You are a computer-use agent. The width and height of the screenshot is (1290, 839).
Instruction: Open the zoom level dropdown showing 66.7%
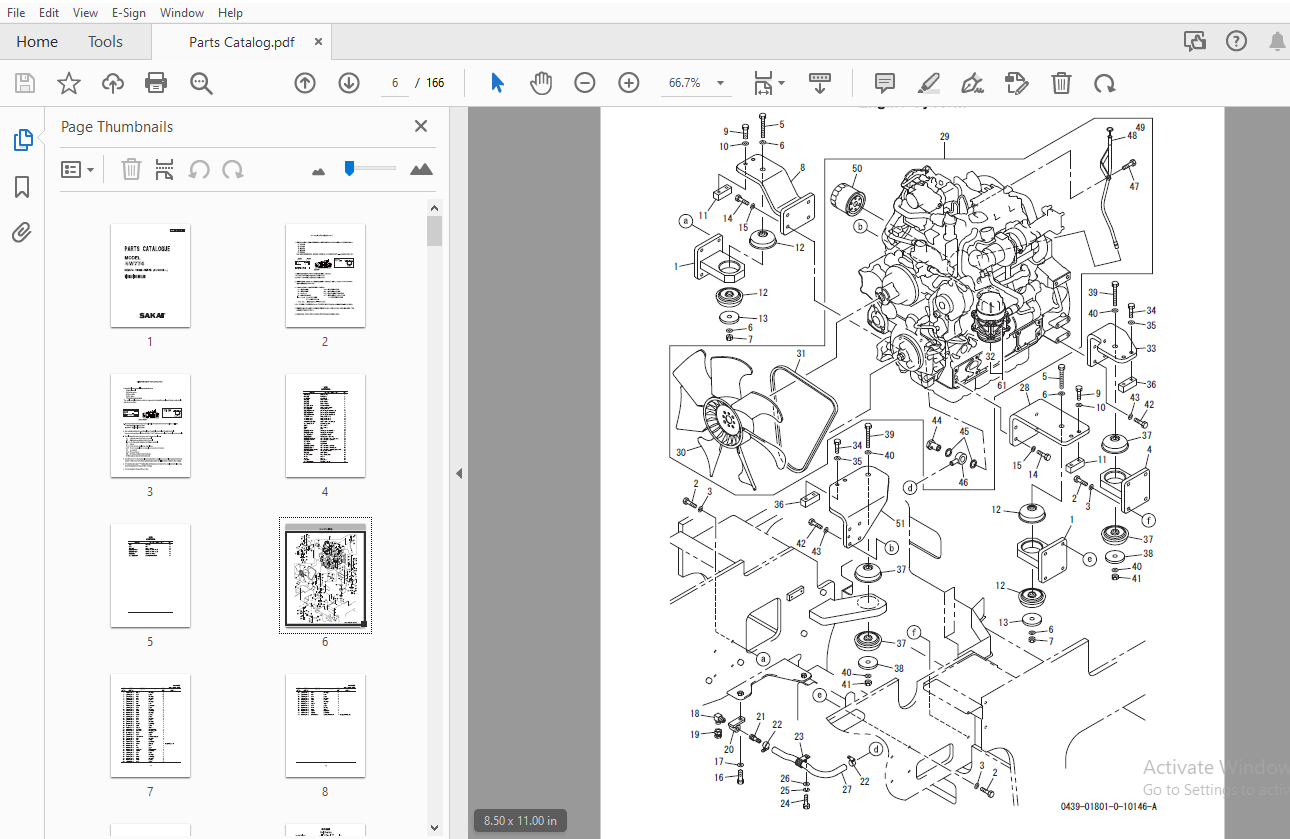pyautogui.click(x=696, y=83)
